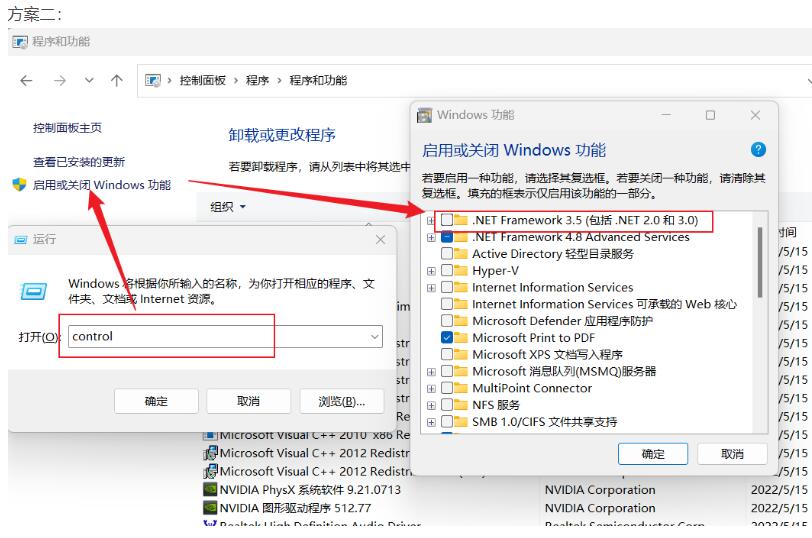Click the forward navigation arrow
The height and width of the screenshot is (538, 812).
pyautogui.click(x=60, y=80)
